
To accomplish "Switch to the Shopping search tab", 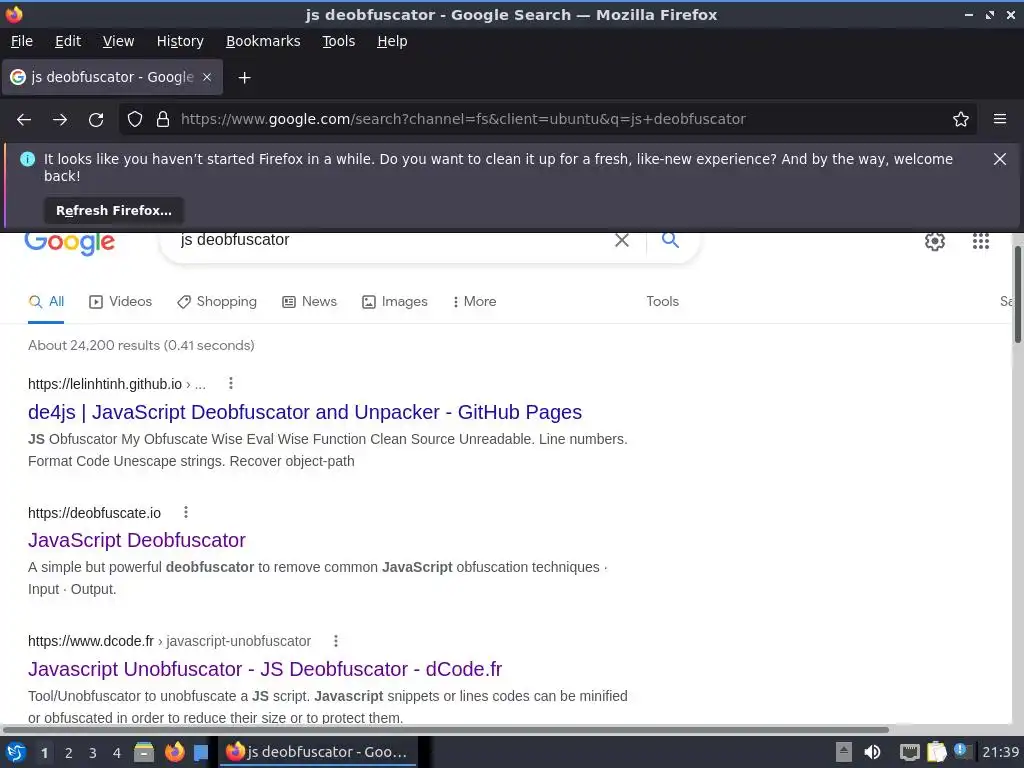I will (x=217, y=302).
